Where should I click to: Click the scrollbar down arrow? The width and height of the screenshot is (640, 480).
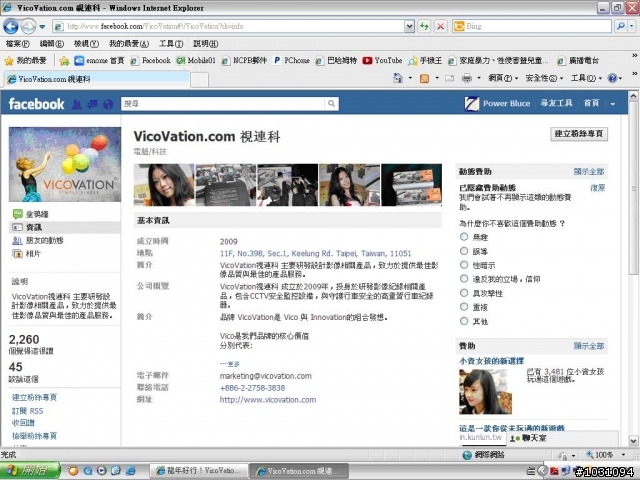tap(633, 440)
